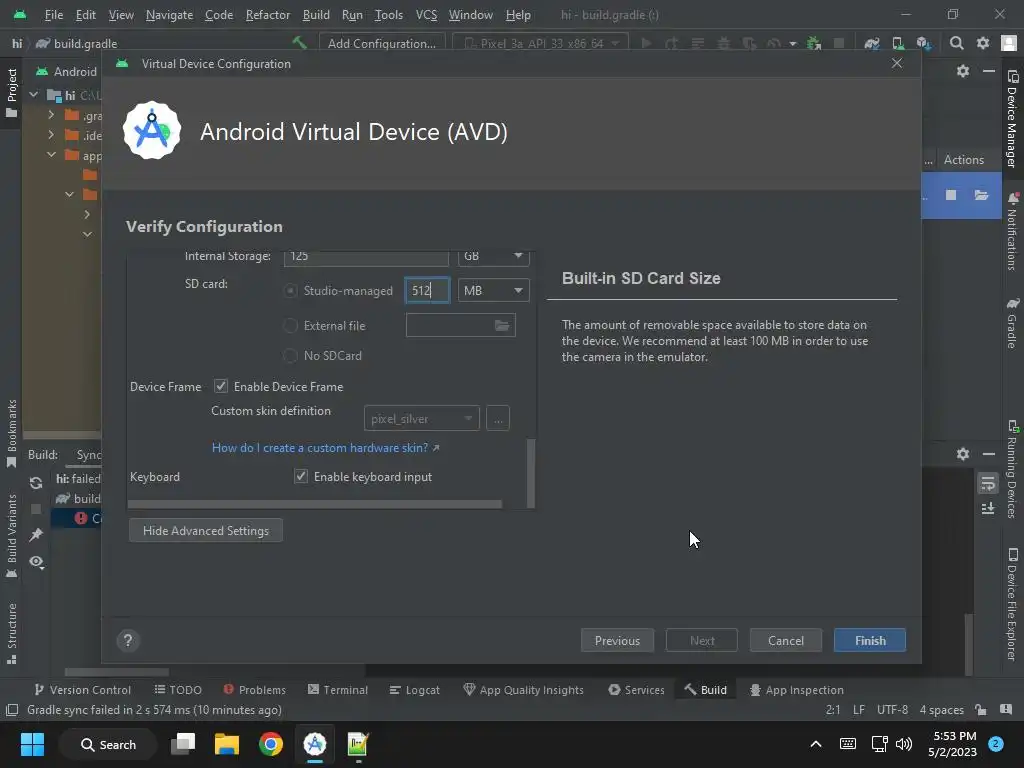The width and height of the screenshot is (1024, 768).
Task: Toggle soft-wrap icon in Build output
Action: 987,483
